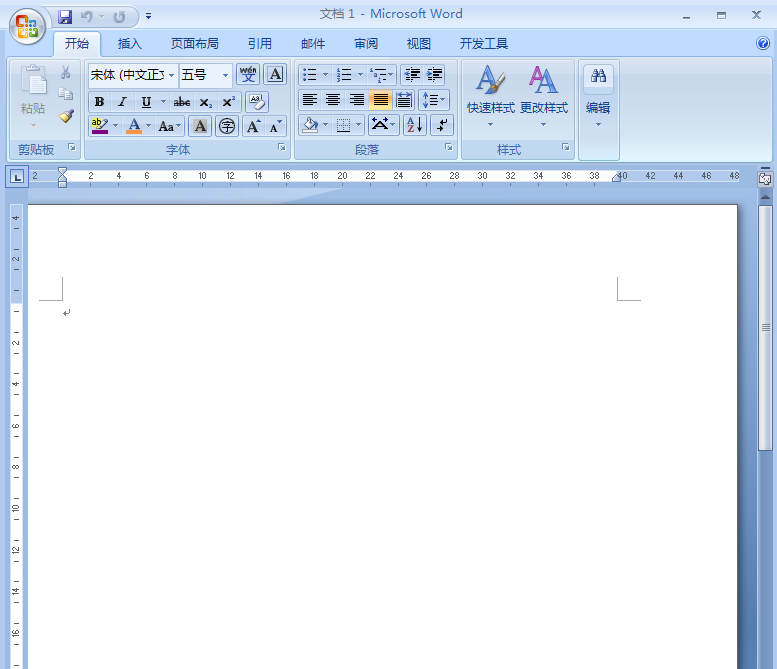
Task: Click the decrease indent icon
Action: (412, 75)
